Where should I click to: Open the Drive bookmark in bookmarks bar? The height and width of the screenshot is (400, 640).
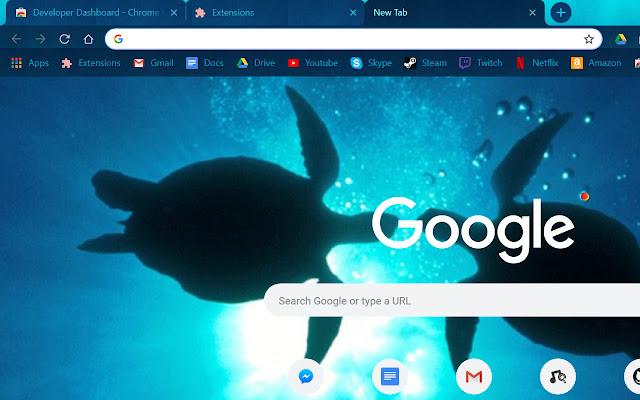point(256,63)
